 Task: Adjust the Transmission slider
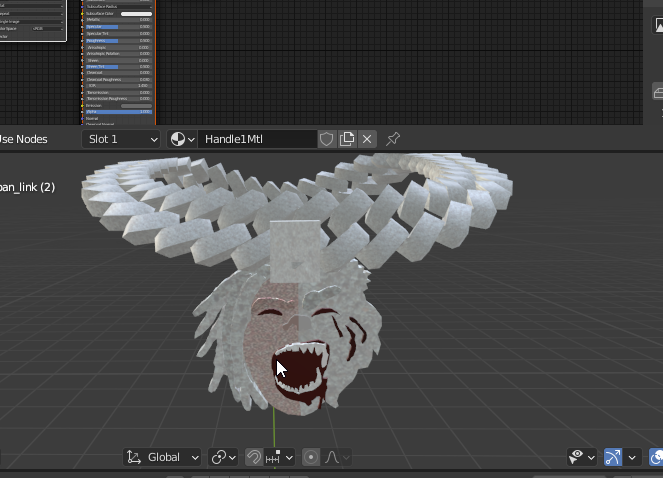click(x=118, y=93)
